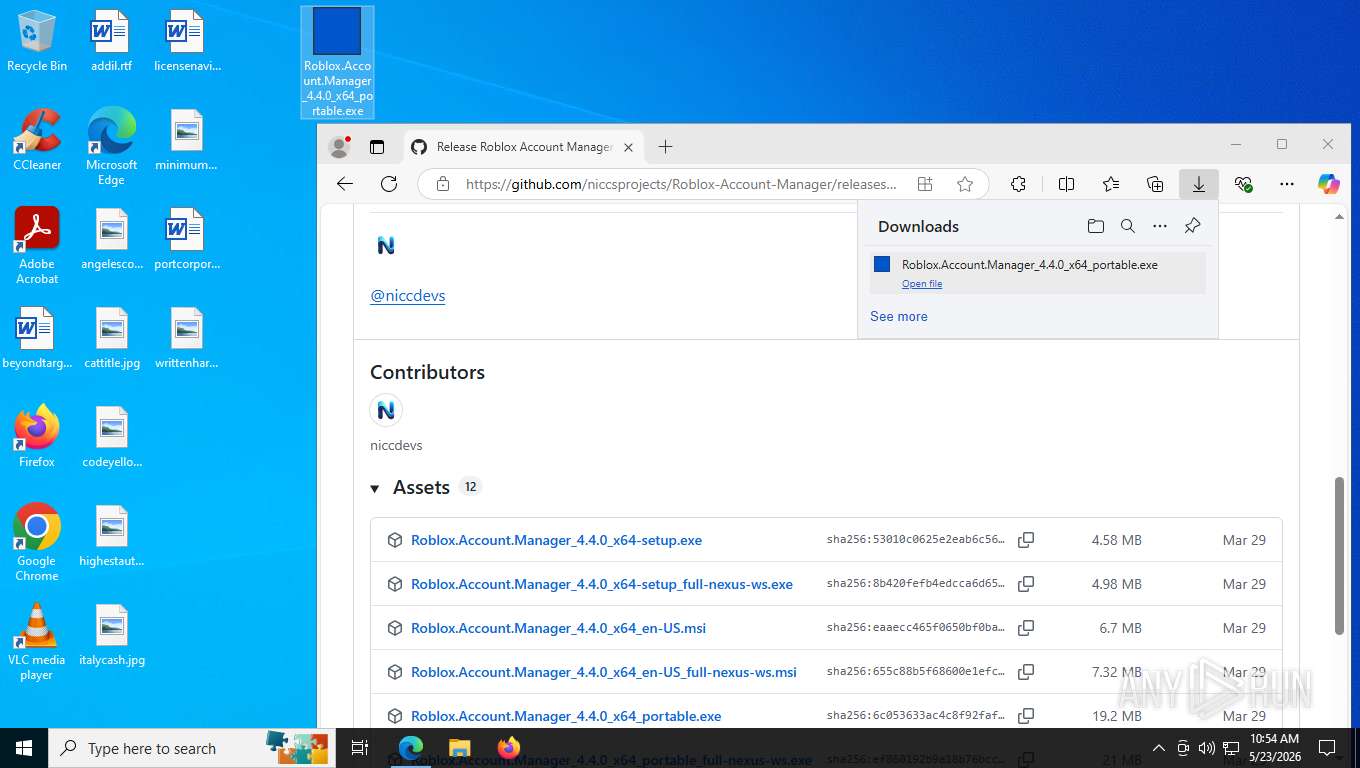Go back using the browser back arrow
This screenshot has width=1360, height=768.
[345, 184]
